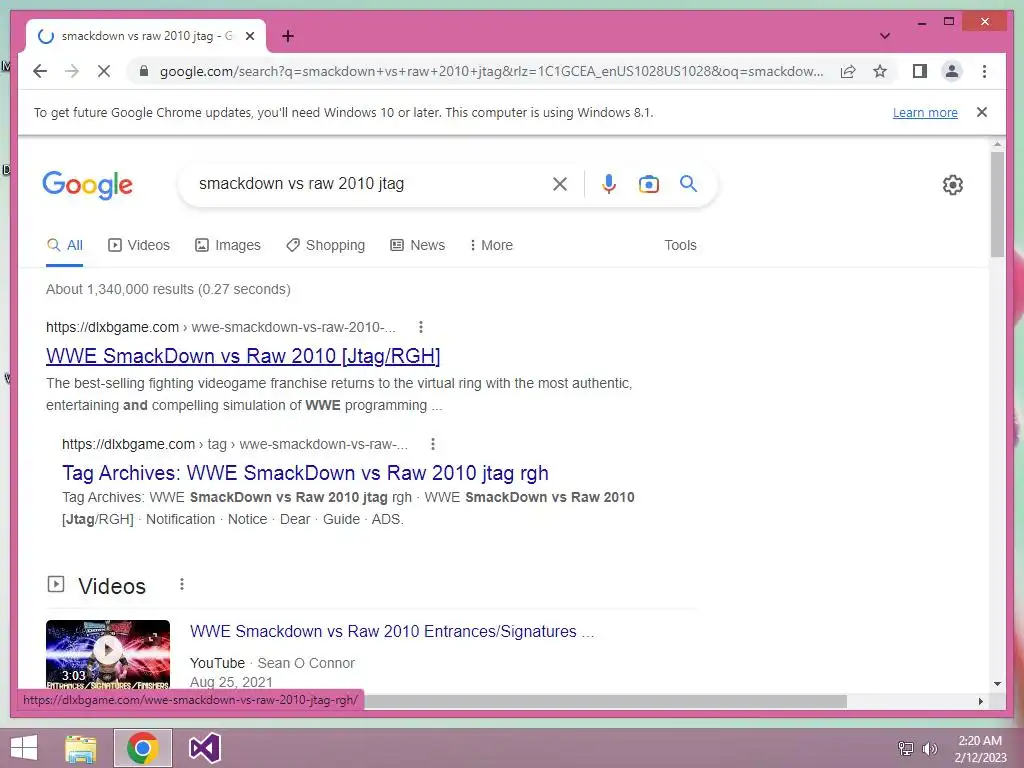Switch to News results tab
Image resolution: width=1024 pixels, height=768 pixels.
pyautogui.click(x=417, y=246)
